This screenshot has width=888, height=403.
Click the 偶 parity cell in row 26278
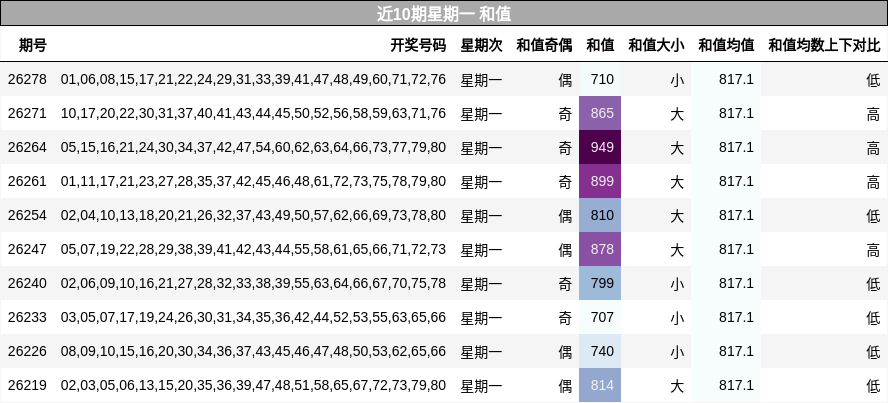[565, 80]
